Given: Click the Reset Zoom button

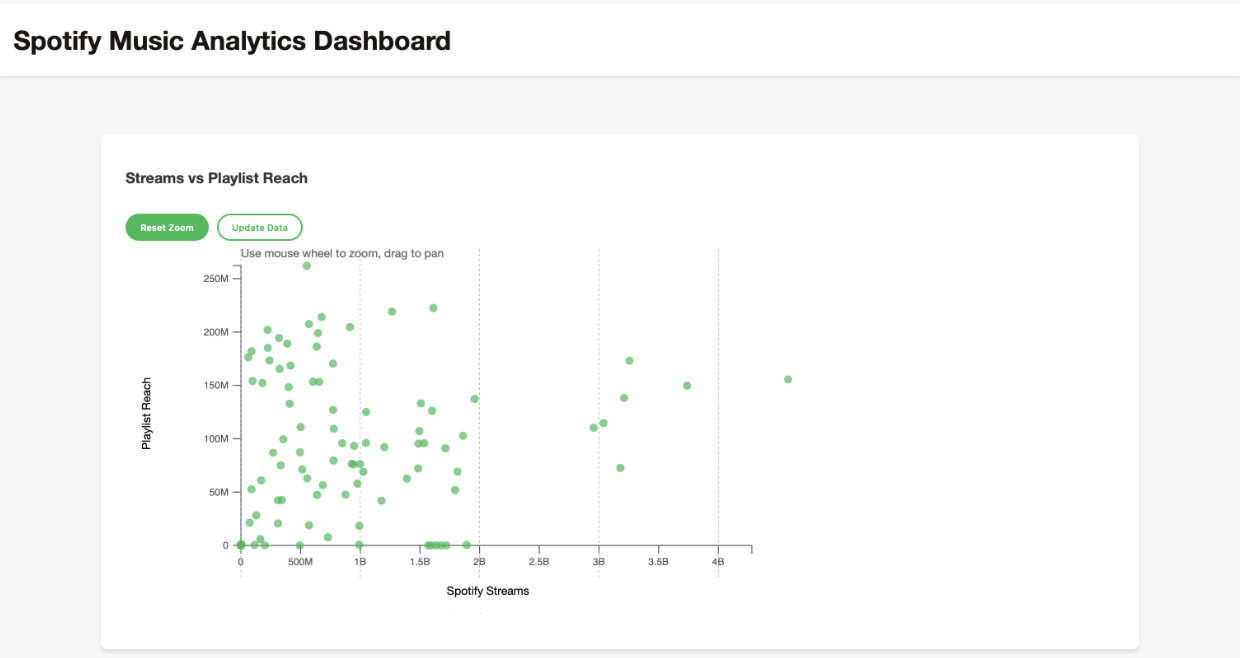Looking at the screenshot, I should click(x=167, y=227).
